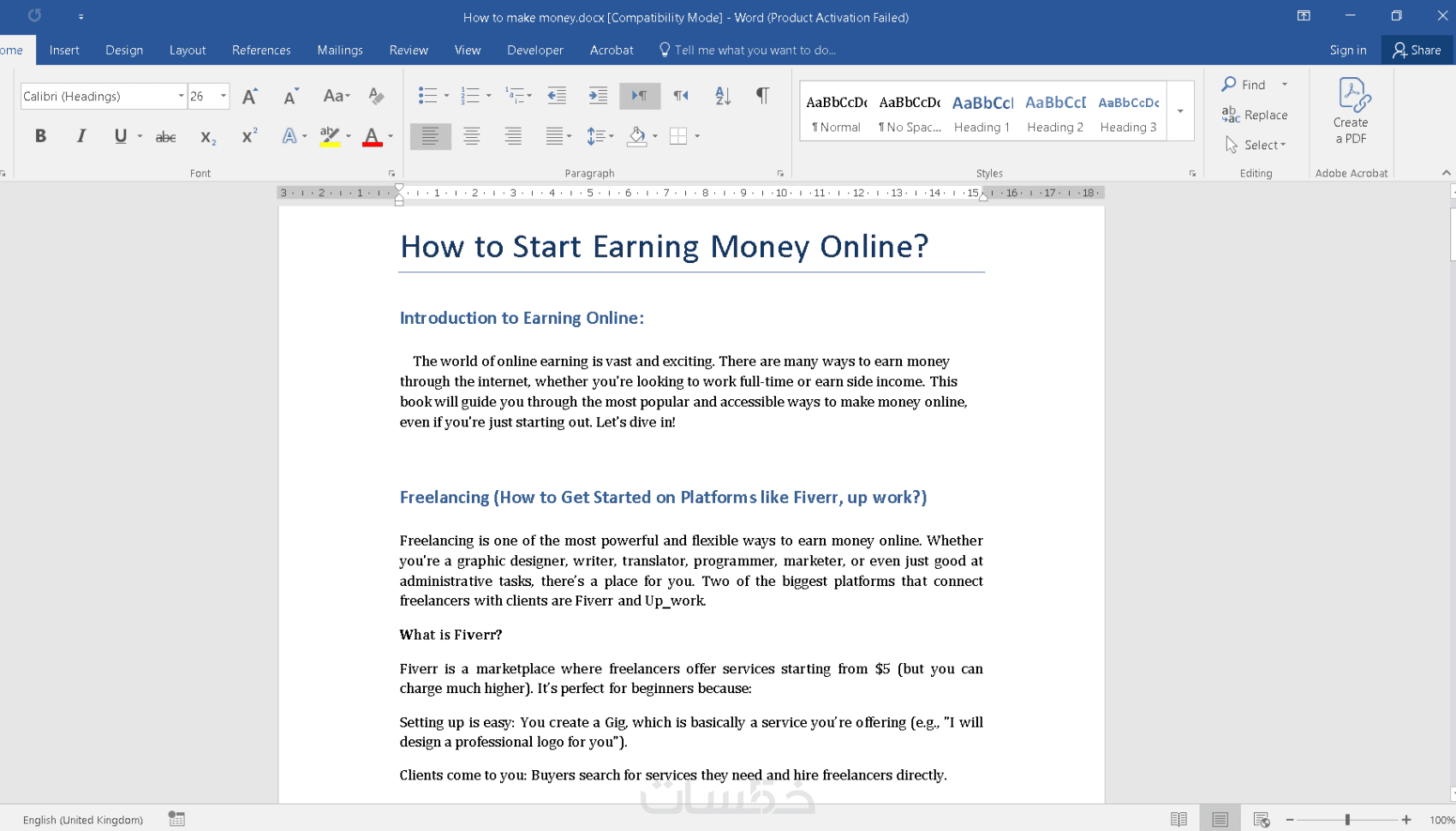Align text to the right
This screenshot has width=1456, height=831.
tap(513, 136)
